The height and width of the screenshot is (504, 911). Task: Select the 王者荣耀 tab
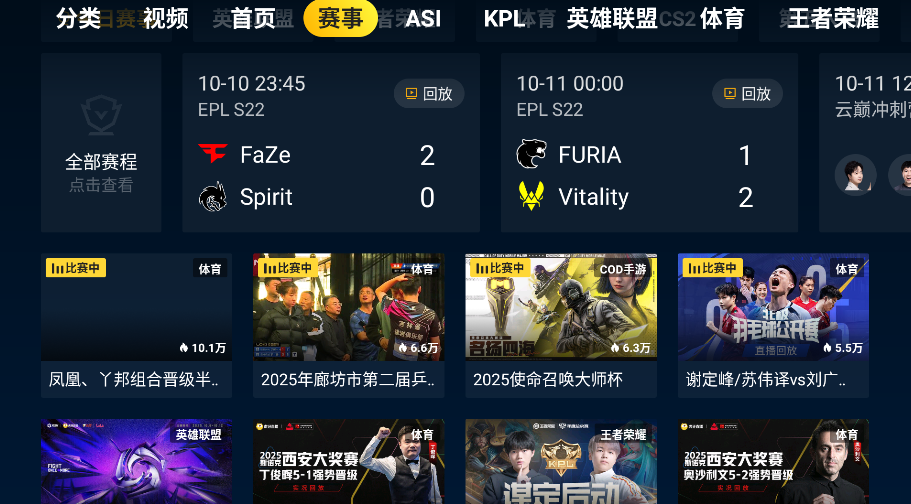point(833,19)
